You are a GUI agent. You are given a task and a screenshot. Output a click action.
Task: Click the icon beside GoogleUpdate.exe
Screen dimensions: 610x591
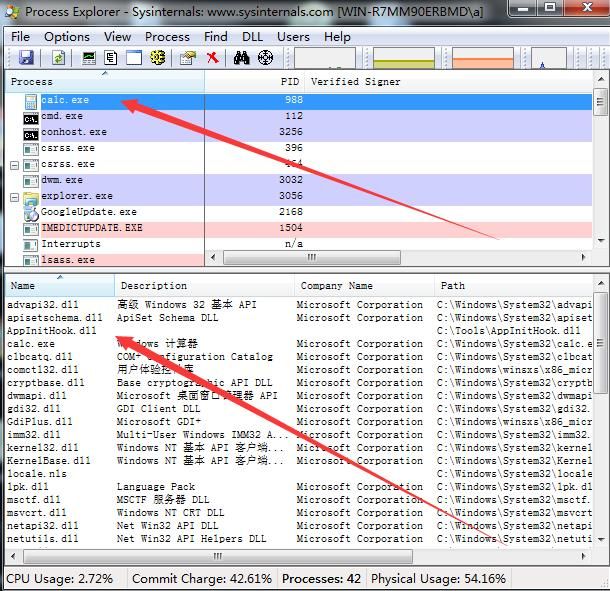pos(31,214)
